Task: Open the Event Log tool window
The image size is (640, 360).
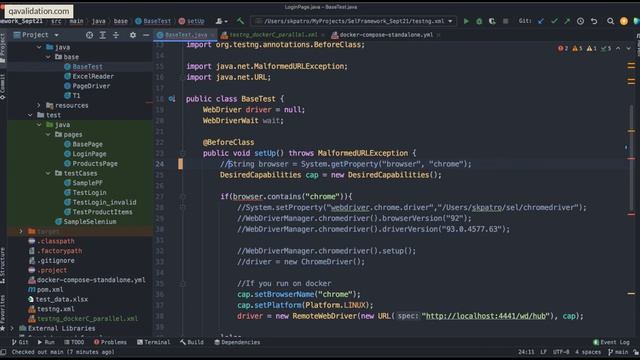Action: tap(611, 342)
